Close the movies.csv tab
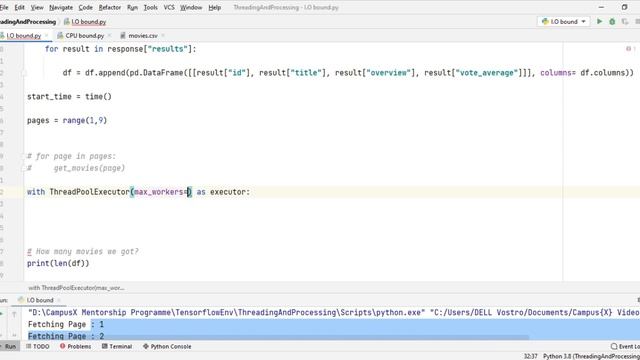The height and width of the screenshot is (360, 640). click(x=163, y=36)
